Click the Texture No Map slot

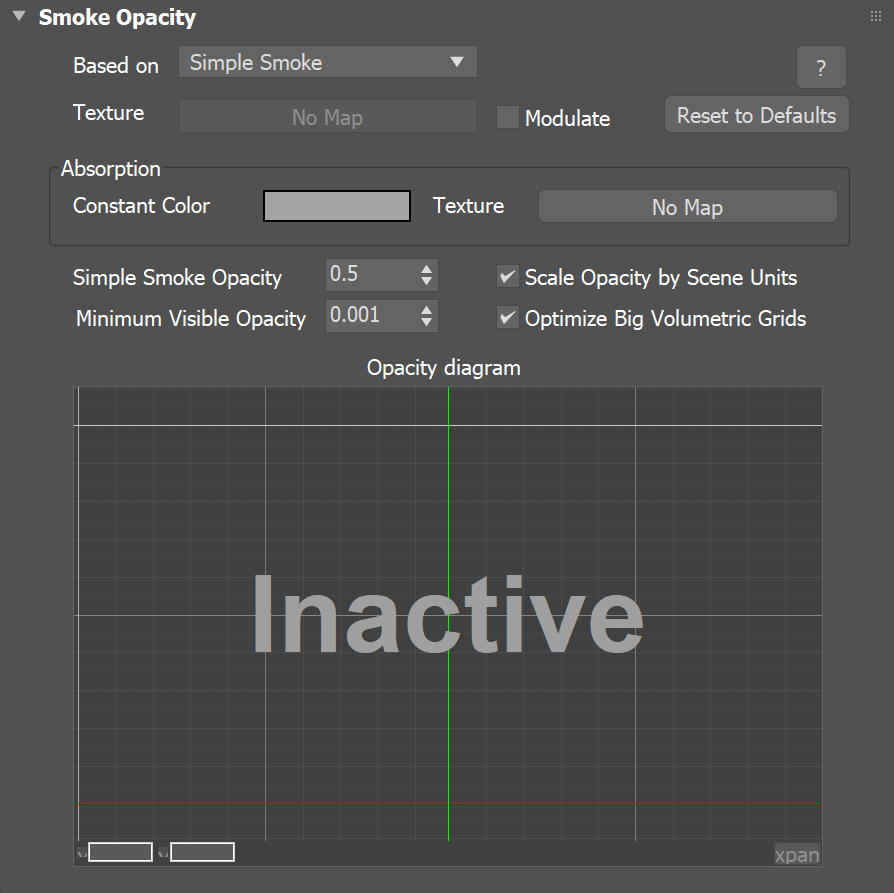(327, 117)
